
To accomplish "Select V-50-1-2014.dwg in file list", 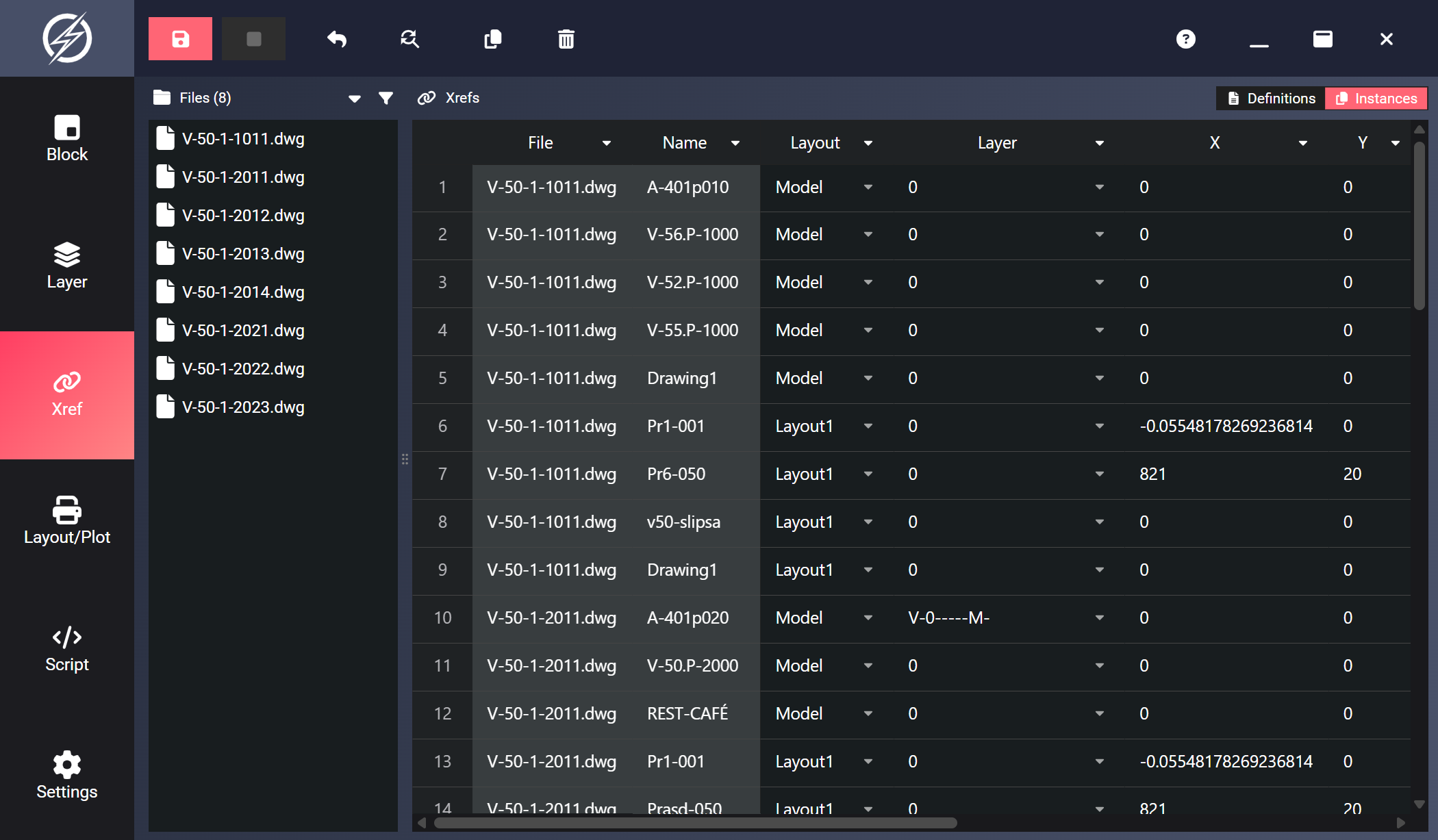I will tap(273, 292).
